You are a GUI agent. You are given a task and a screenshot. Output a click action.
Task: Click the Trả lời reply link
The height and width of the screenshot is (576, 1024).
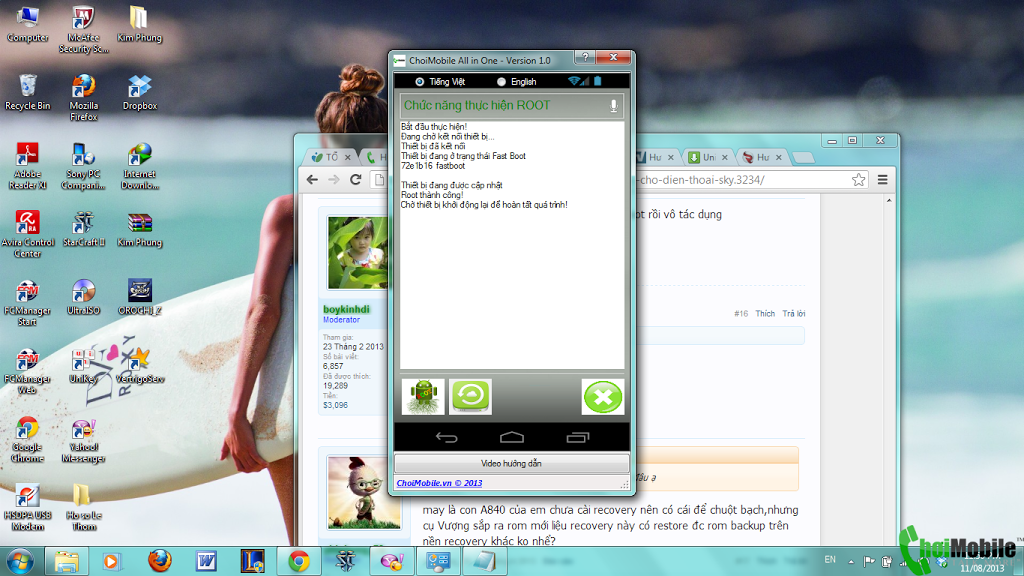pos(793,313)
